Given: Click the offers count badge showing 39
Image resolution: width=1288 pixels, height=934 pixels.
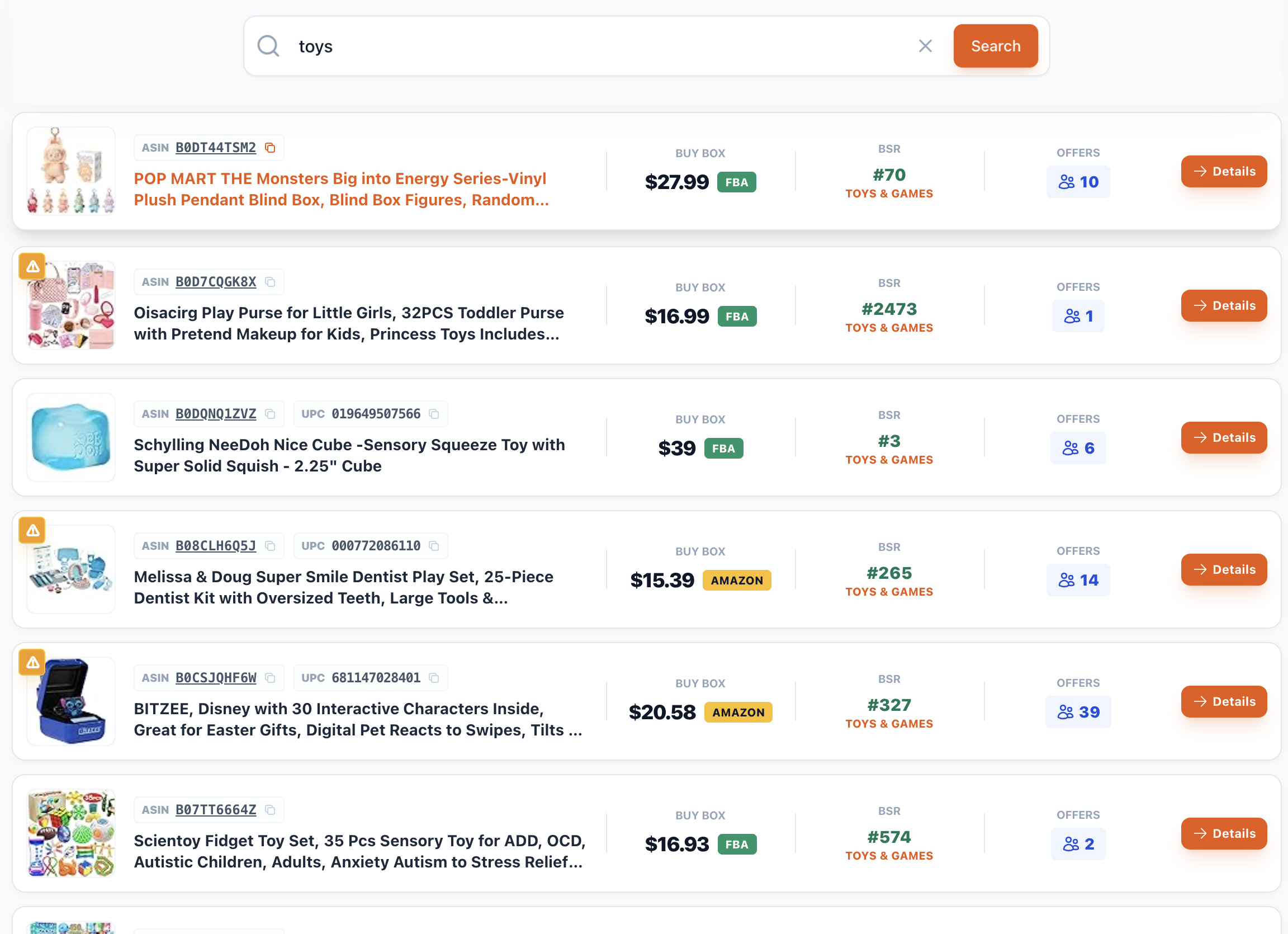Looking at the screenshot, I should [x=1078, y=712].
